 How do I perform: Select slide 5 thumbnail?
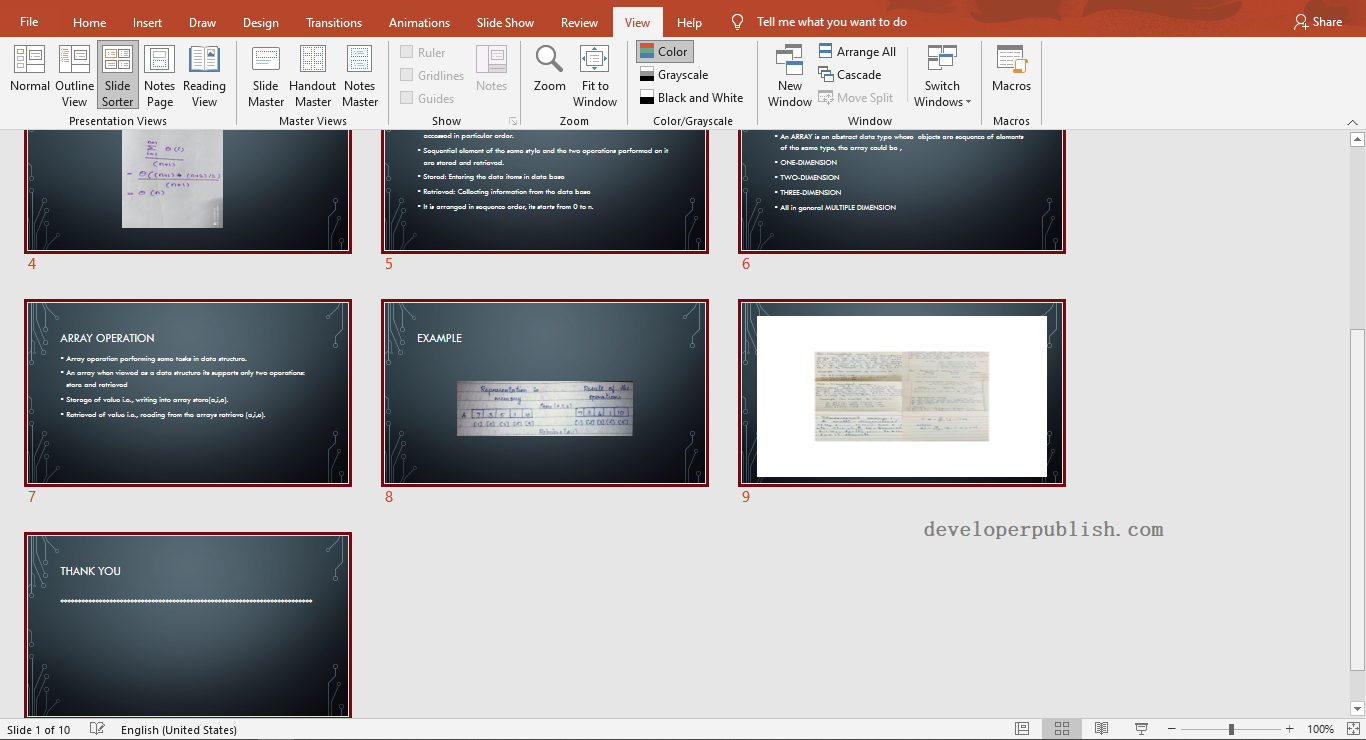(545, 190)
